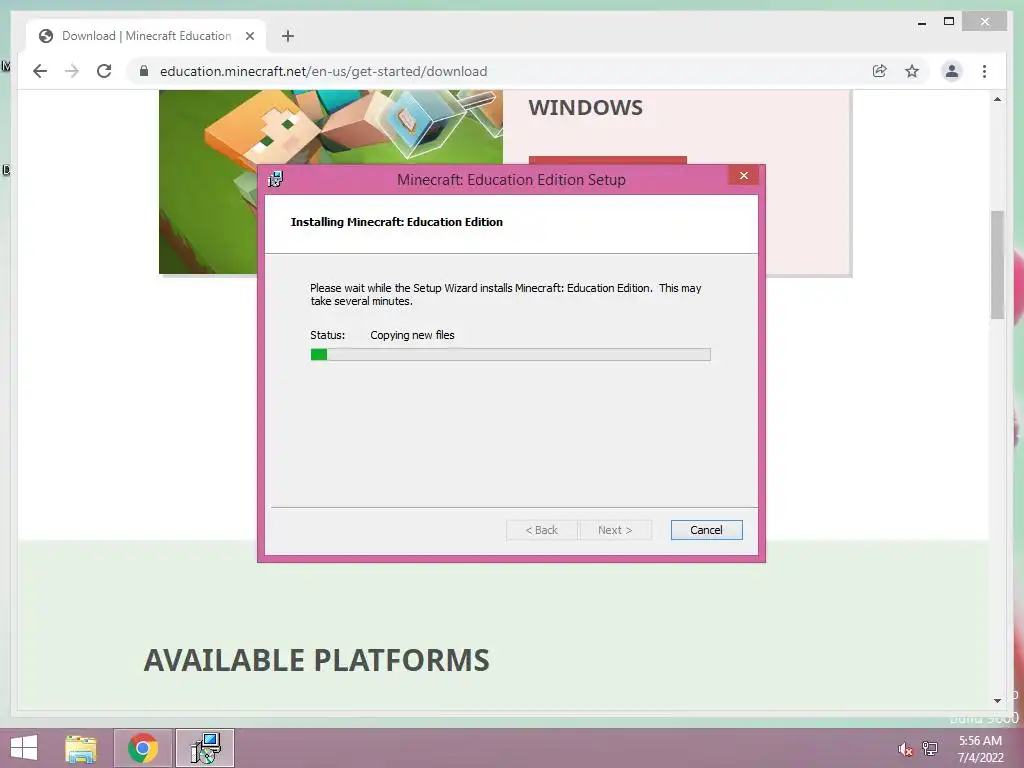Click the share page icon
Viewport: 1024px width, 768px height.
(x=880, y=71)
